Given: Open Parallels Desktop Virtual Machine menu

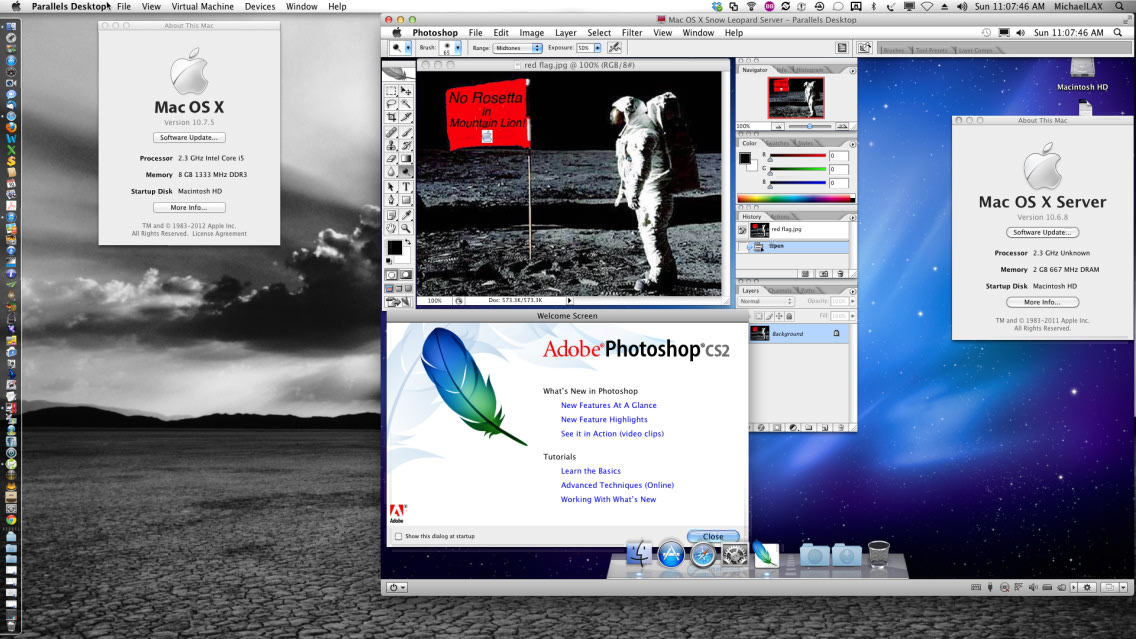Looking at the screenshot, I should click(202, 6).
